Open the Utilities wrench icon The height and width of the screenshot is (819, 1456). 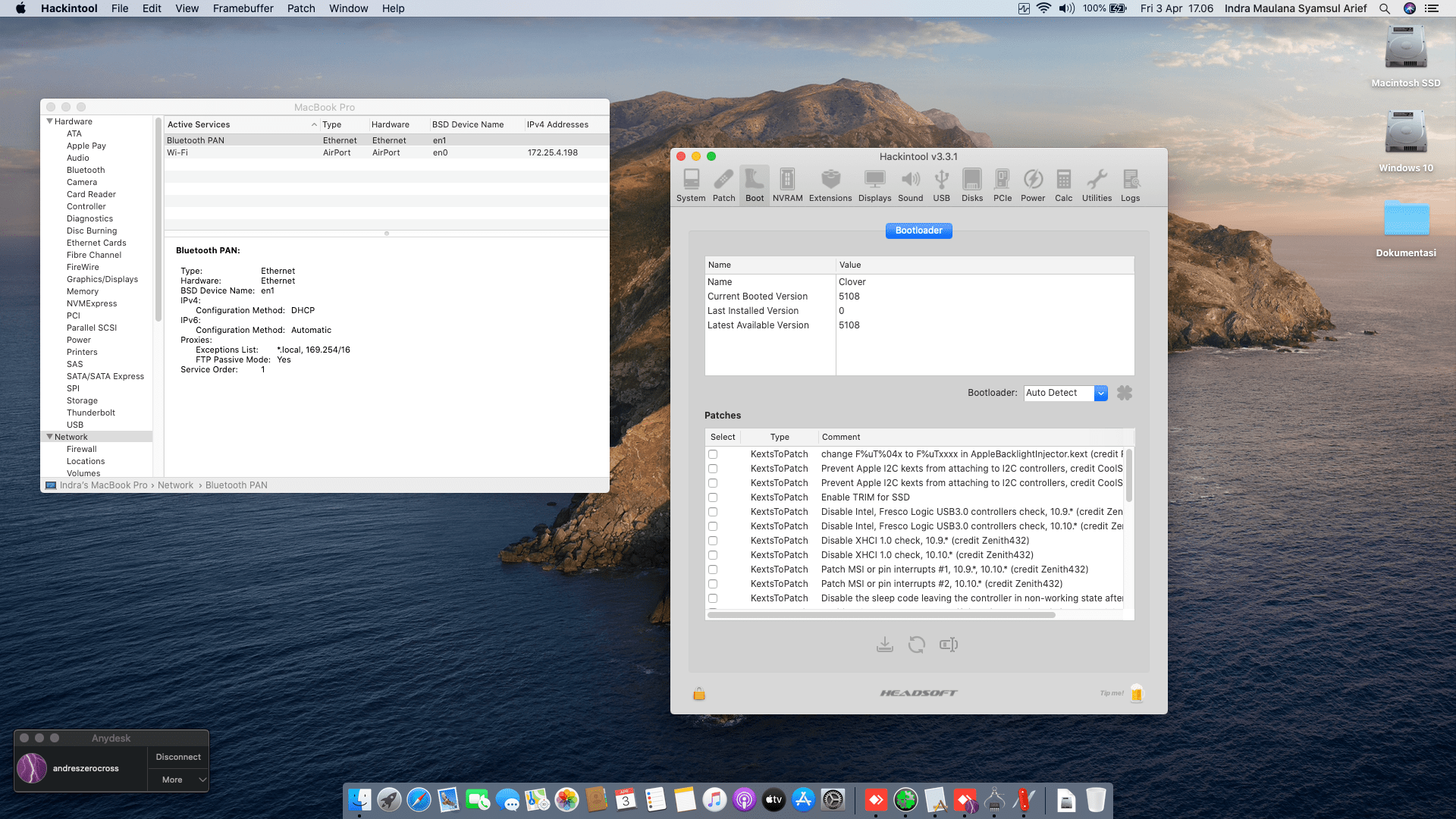(1097, 185)
